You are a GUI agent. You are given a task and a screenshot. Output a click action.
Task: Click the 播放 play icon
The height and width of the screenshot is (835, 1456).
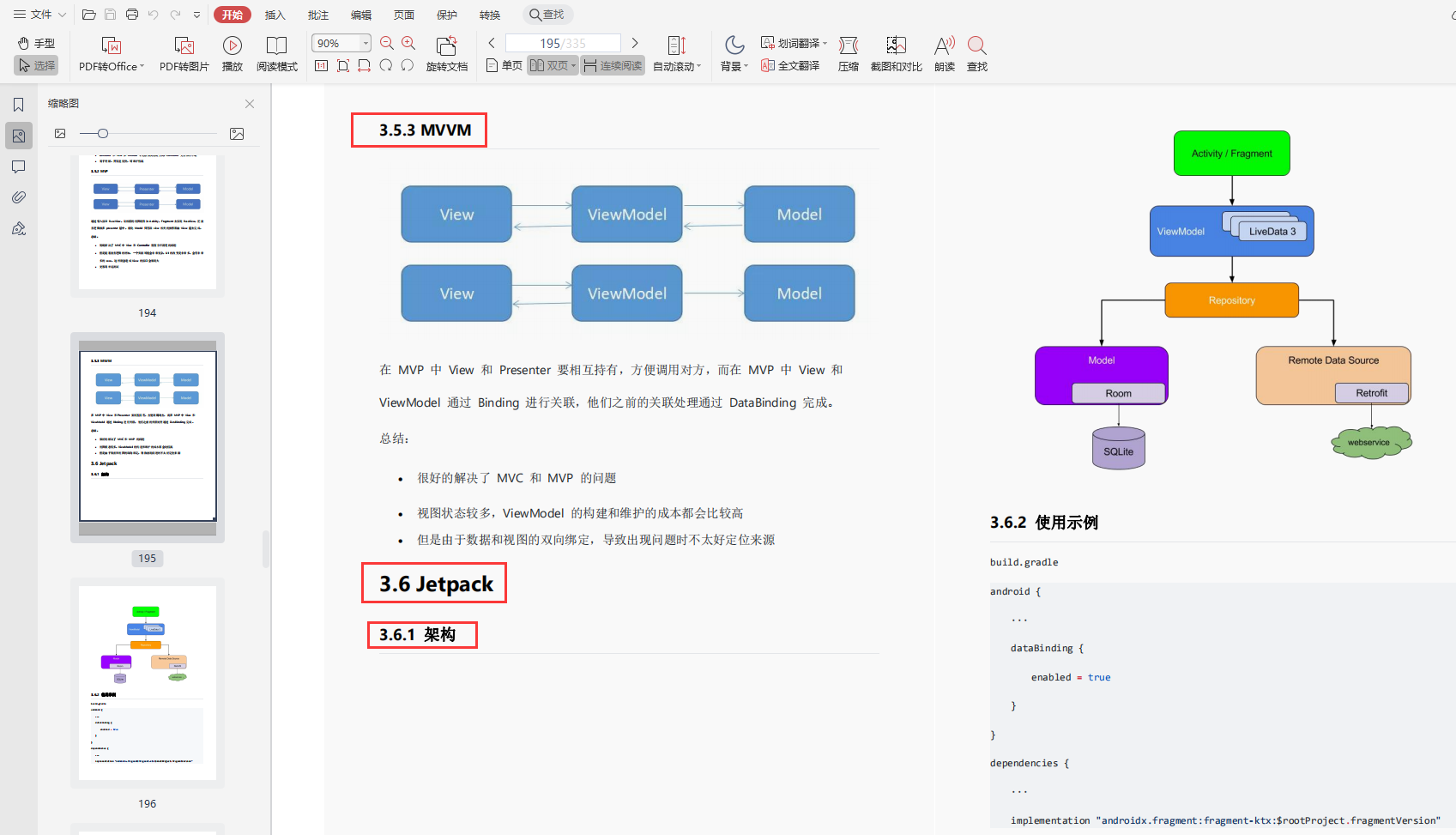click(x=232, y=45)
